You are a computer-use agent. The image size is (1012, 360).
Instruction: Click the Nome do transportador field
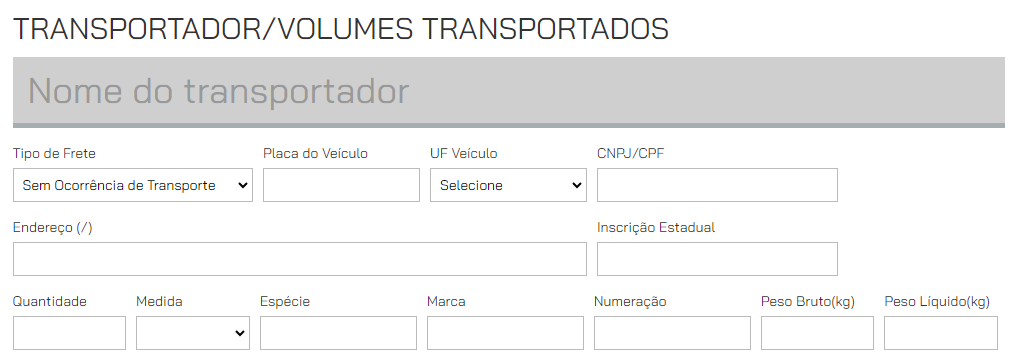point(509,92)
